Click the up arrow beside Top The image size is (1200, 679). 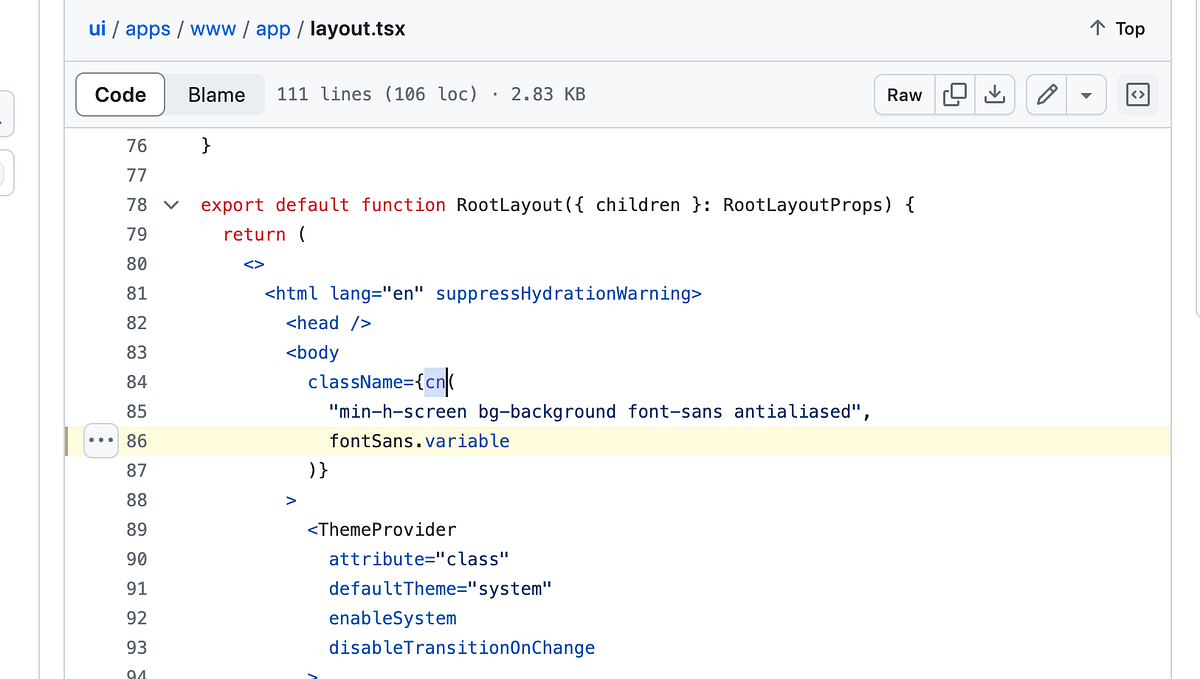[x=1097, y=28]
